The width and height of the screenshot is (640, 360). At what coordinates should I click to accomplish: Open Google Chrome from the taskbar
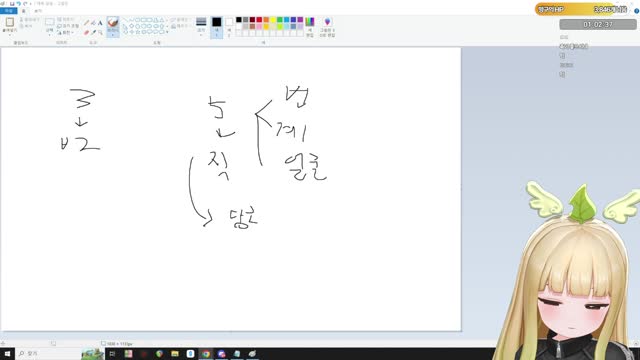[206, 354]
